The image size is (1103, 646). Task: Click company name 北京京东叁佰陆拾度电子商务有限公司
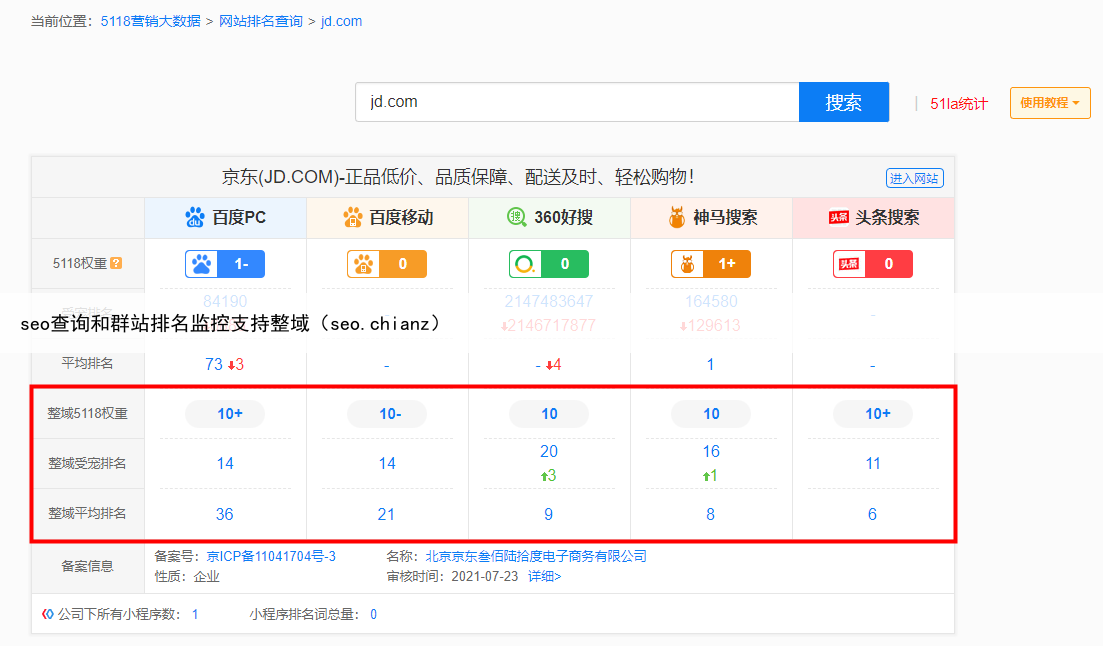536,556
